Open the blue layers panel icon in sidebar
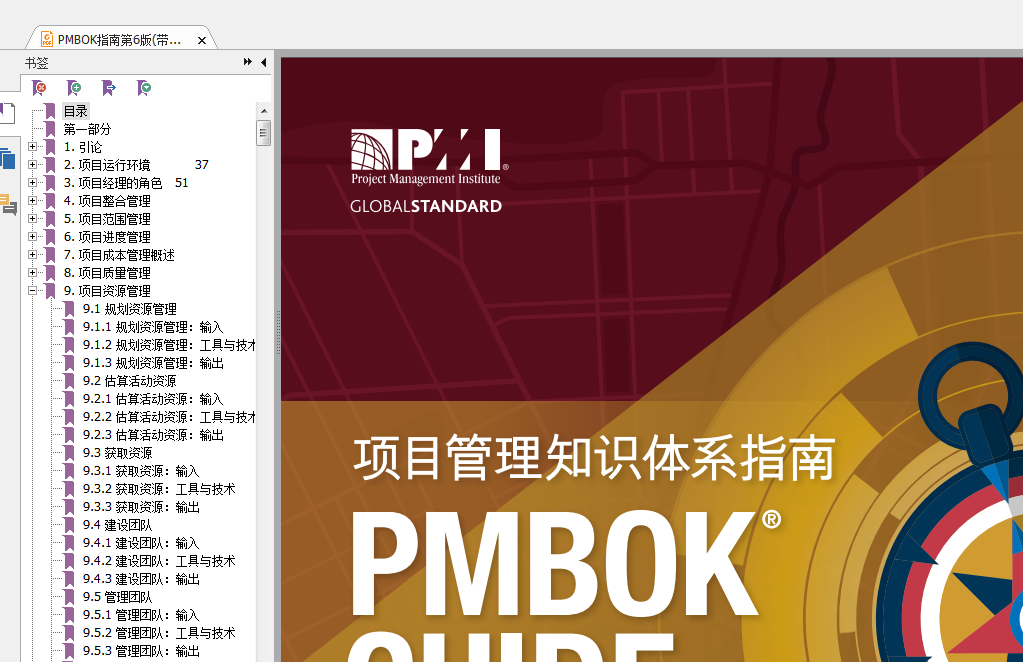 pos(7,158)
